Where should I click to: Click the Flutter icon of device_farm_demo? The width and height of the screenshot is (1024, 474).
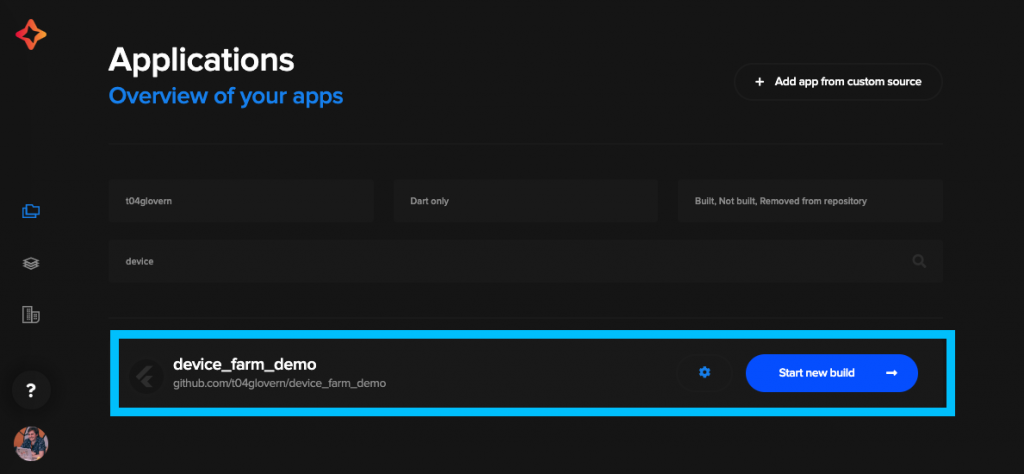pyautogui.click(x=147, y=376)
